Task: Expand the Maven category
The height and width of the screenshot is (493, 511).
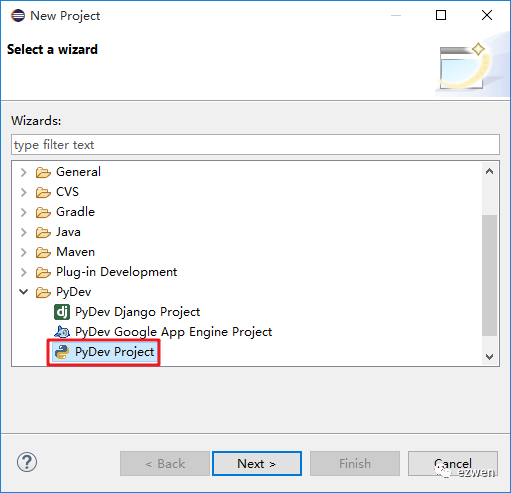Action: coord(24,252)
